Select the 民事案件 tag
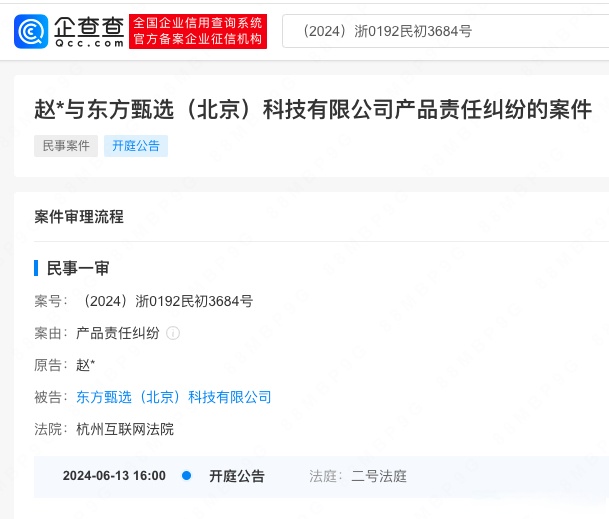Image resolution: width=609 pixels, height=519 pixels. tap(66, 146)
